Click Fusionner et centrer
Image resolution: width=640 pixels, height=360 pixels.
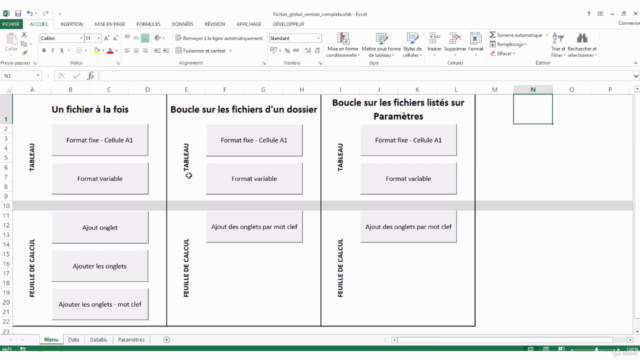coord(201,51)
